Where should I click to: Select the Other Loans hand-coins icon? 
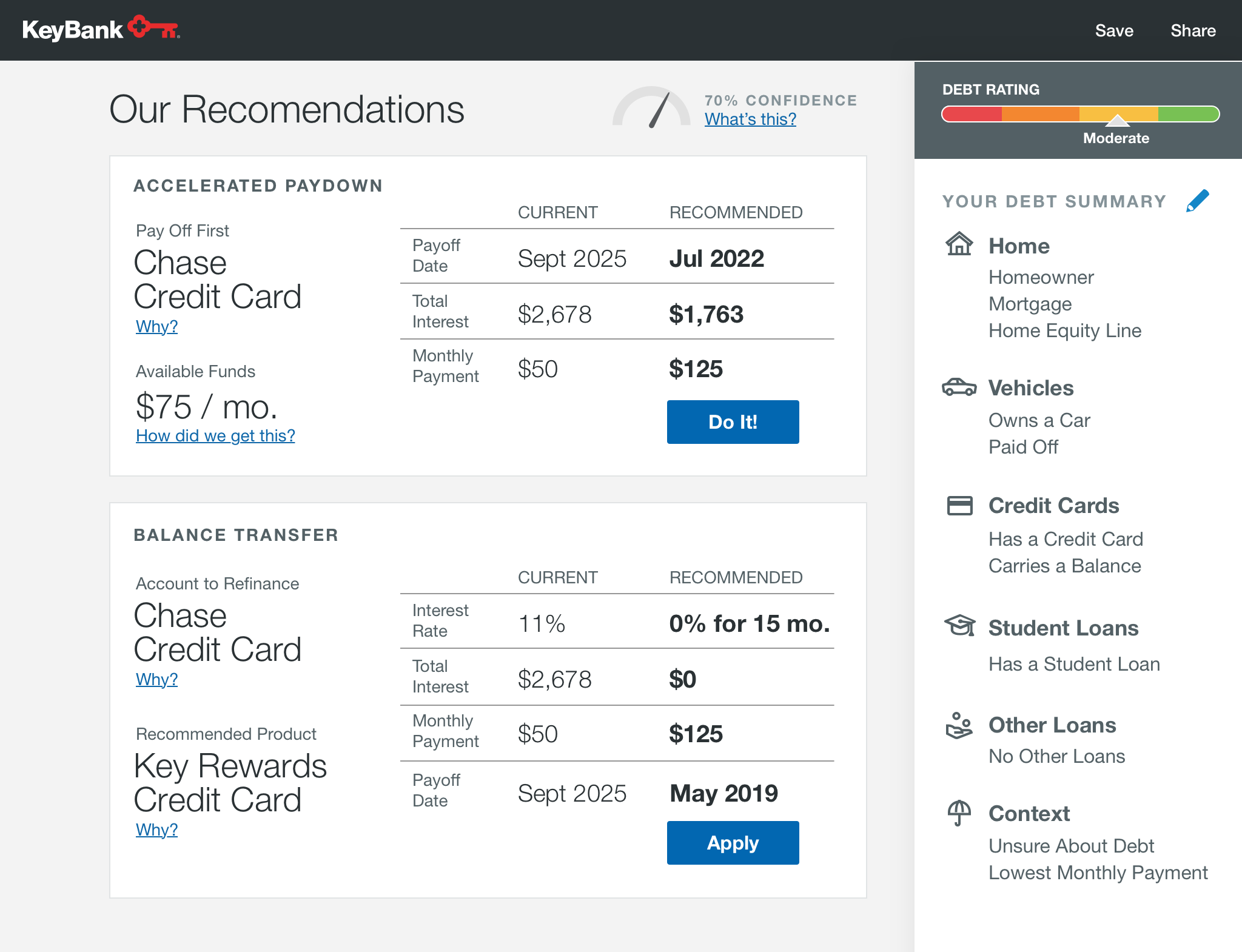click(959, 726)
